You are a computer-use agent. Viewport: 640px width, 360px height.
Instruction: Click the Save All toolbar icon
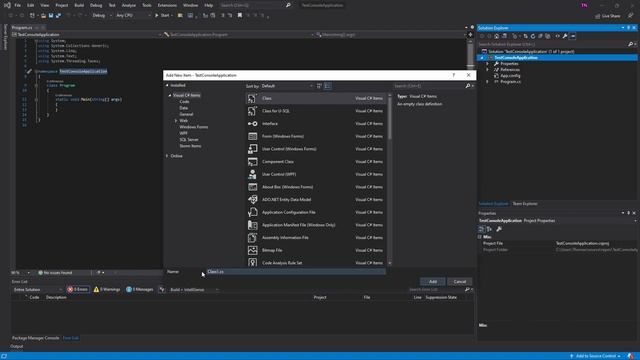(58, 16)
